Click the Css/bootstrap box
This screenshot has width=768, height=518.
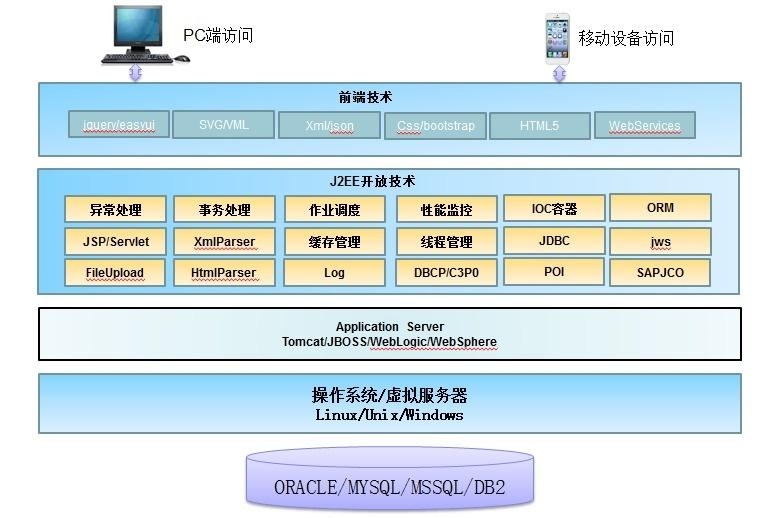(x=435, y=126)
